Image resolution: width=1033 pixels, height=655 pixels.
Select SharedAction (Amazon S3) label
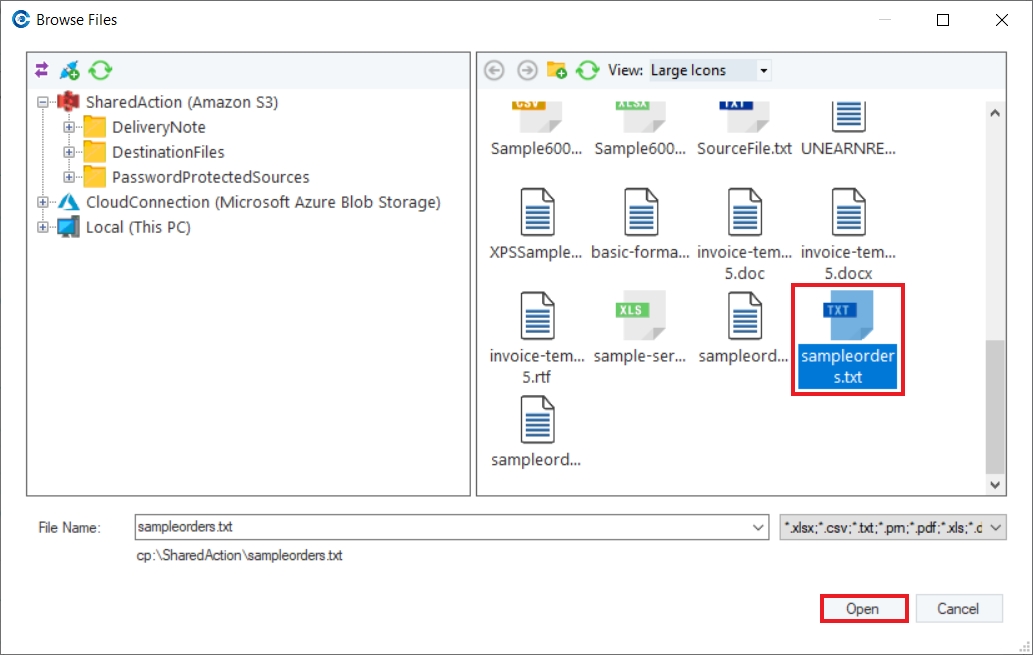[182, 102]
